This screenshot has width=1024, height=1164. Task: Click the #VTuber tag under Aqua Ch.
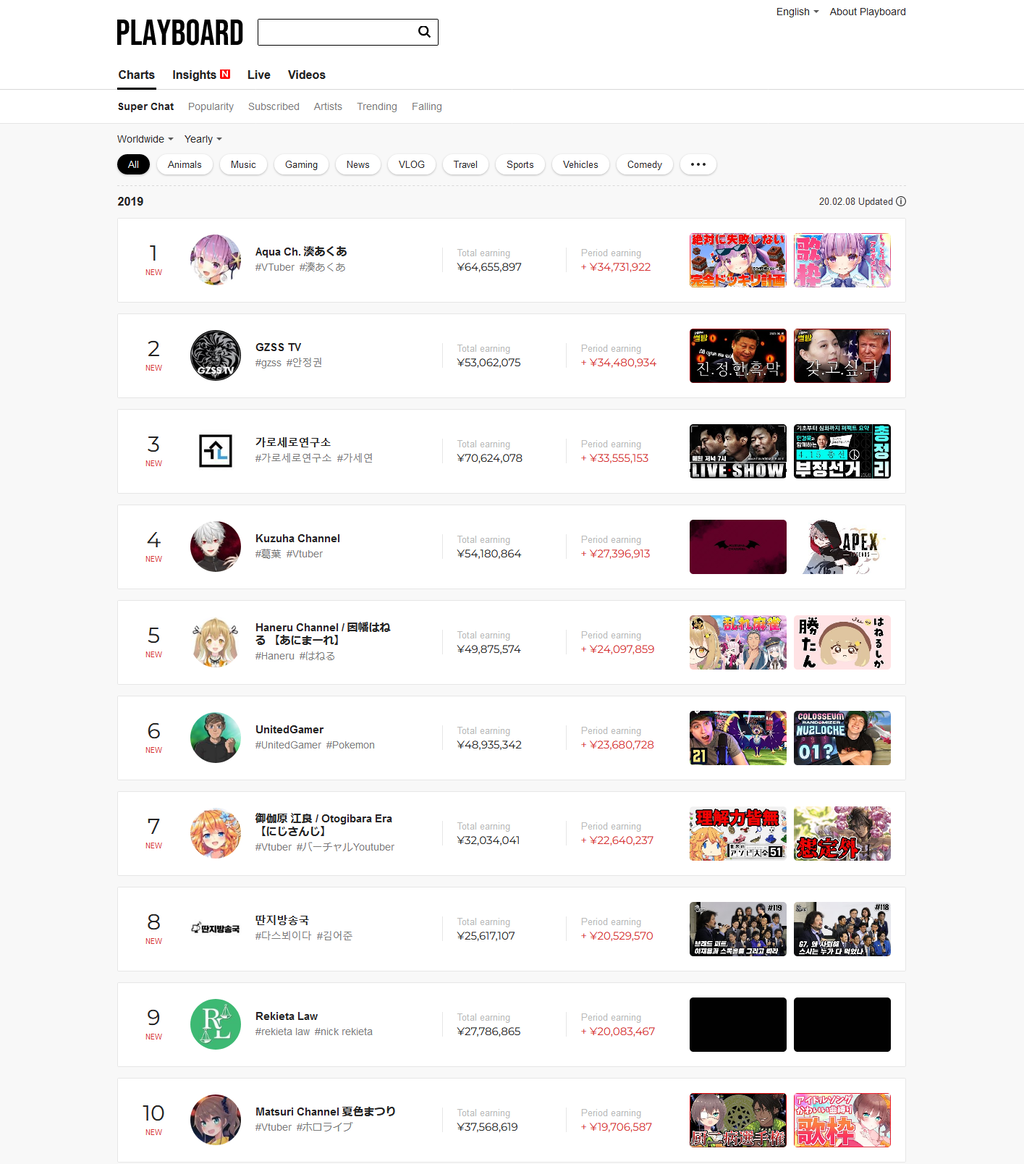point(275,267)
